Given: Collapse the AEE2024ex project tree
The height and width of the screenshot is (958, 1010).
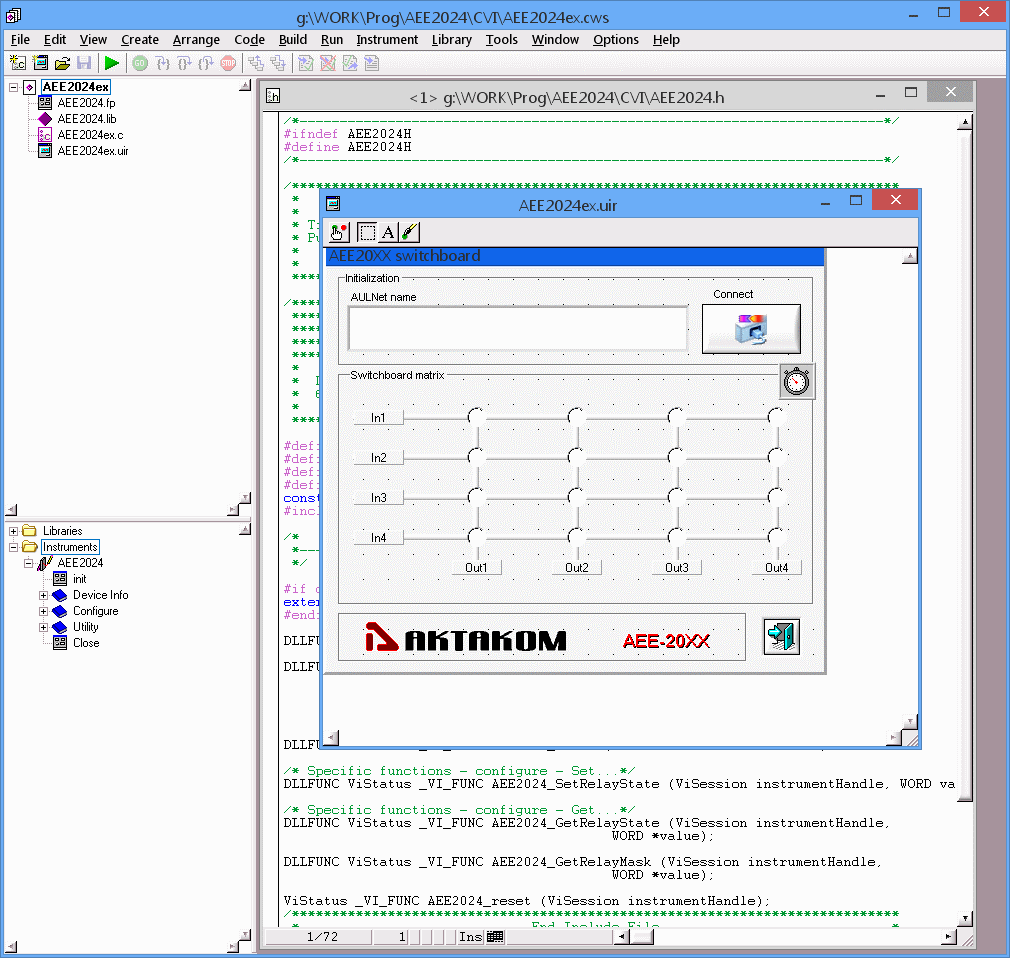Looking at the screenshot, I should point(13,87).
